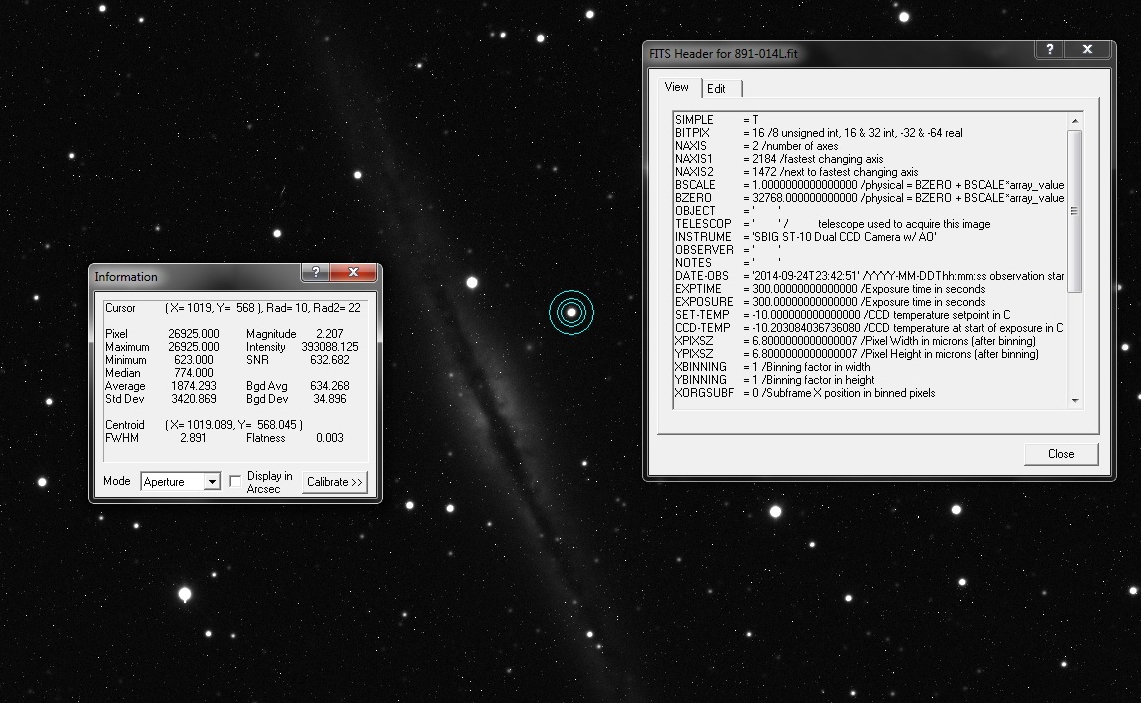Open help for the Information window
Viewport: 1141px width, 703px height.
(x=315, y=272)
